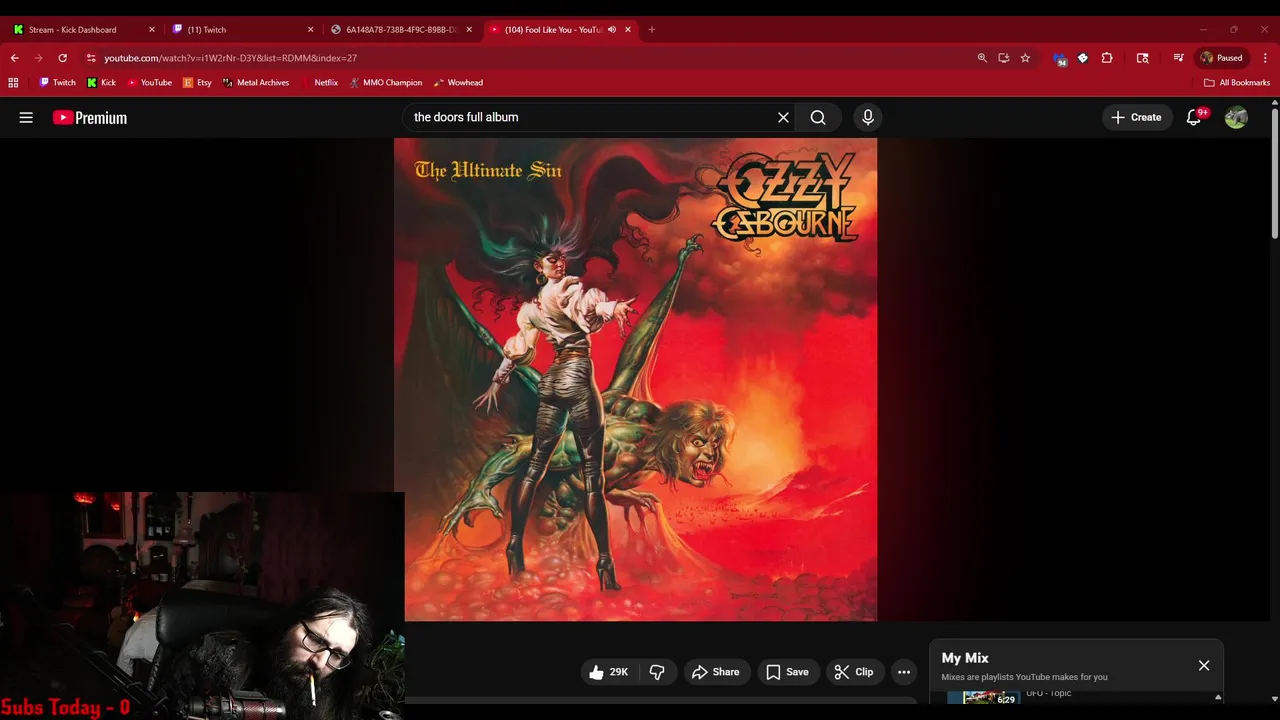
Task: View site information icon in address bar
Action: 91,58
